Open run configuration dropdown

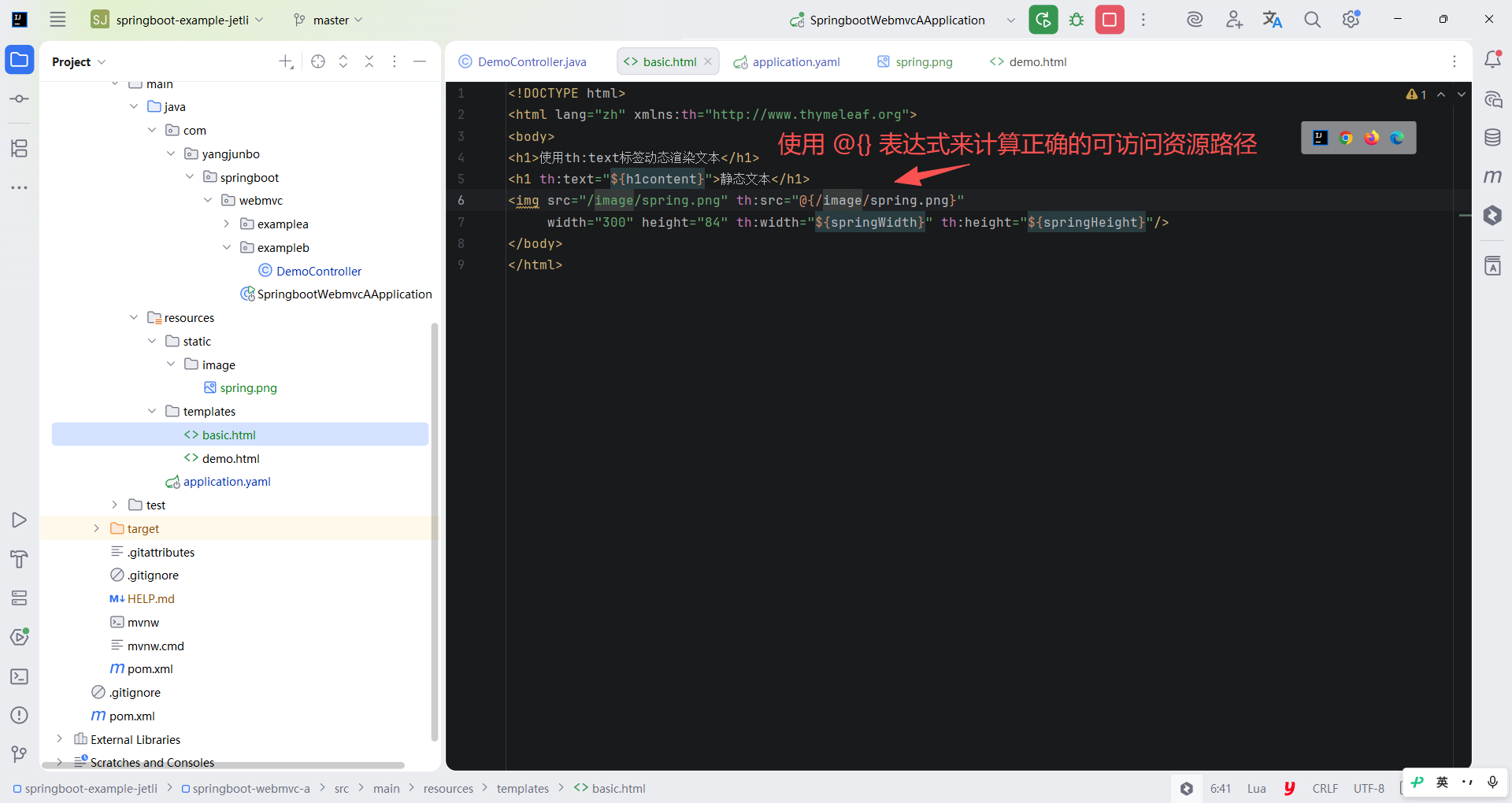point(1011,20)
